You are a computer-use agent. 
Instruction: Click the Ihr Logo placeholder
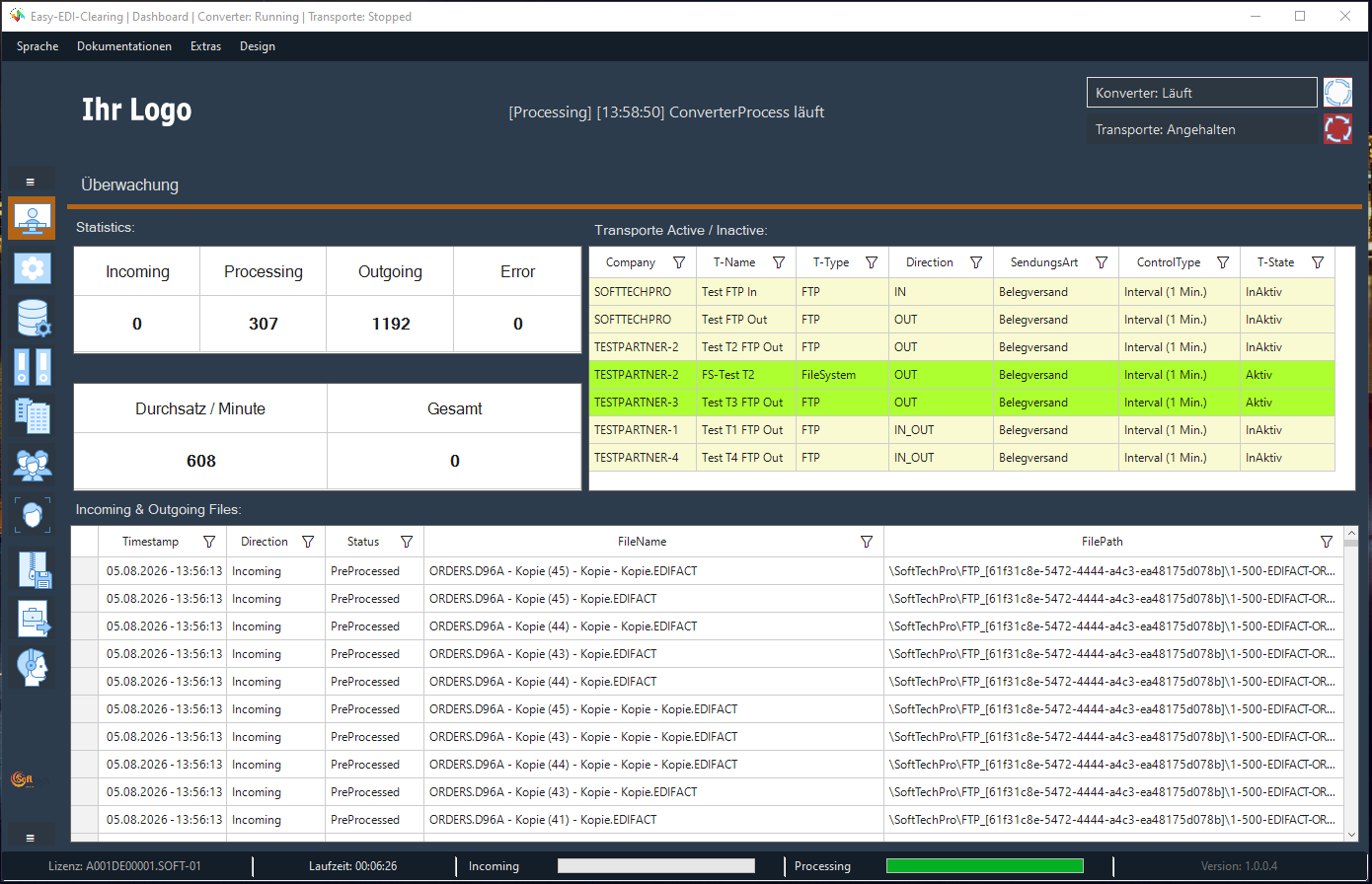137,110
